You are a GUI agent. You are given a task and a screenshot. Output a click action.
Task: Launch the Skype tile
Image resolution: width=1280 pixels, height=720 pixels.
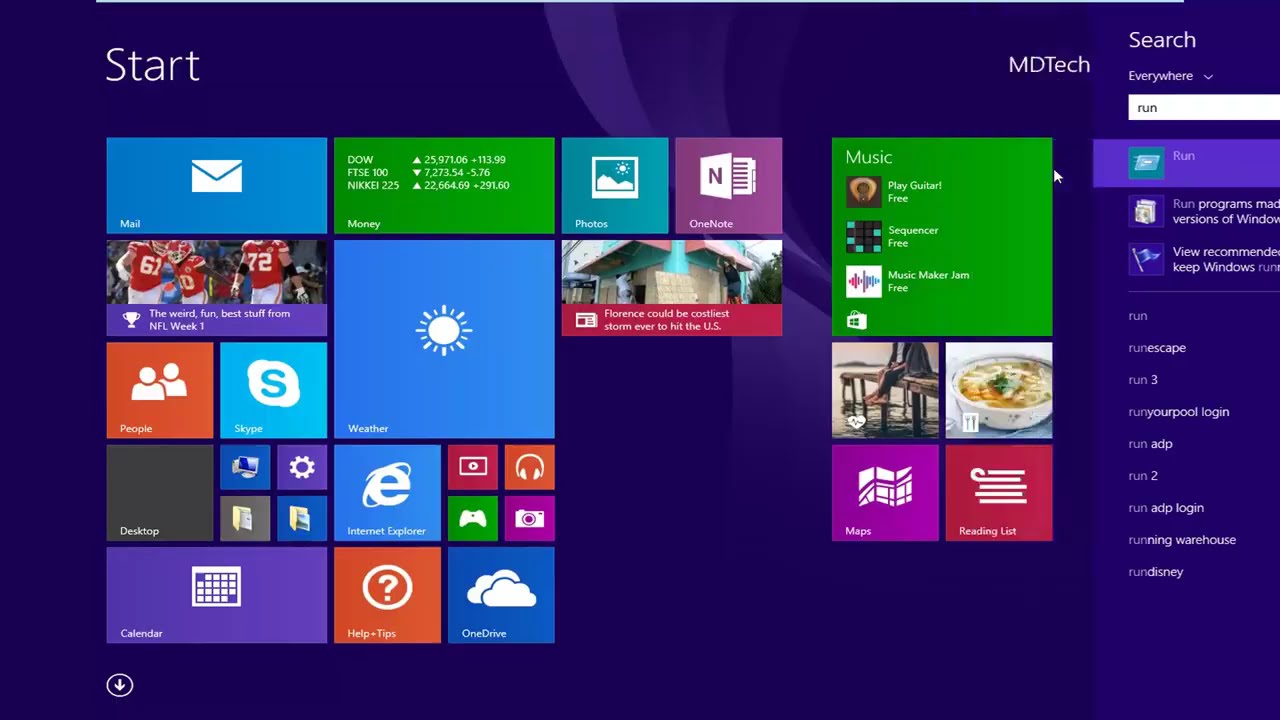273,390
